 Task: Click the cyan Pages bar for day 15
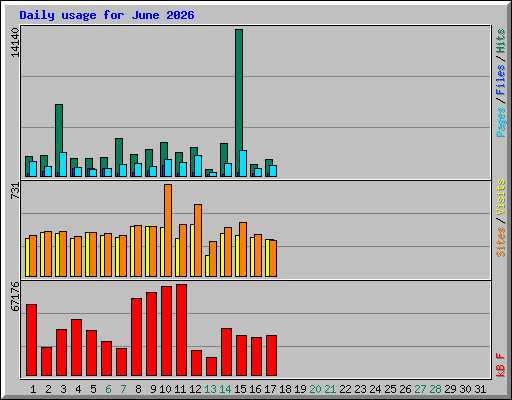tap(243, 163)
